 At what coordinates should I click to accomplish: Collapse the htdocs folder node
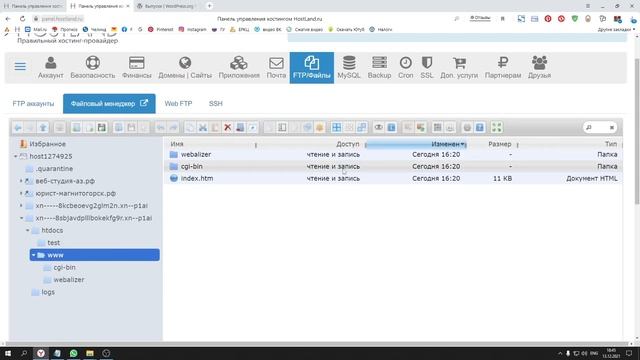27,230
